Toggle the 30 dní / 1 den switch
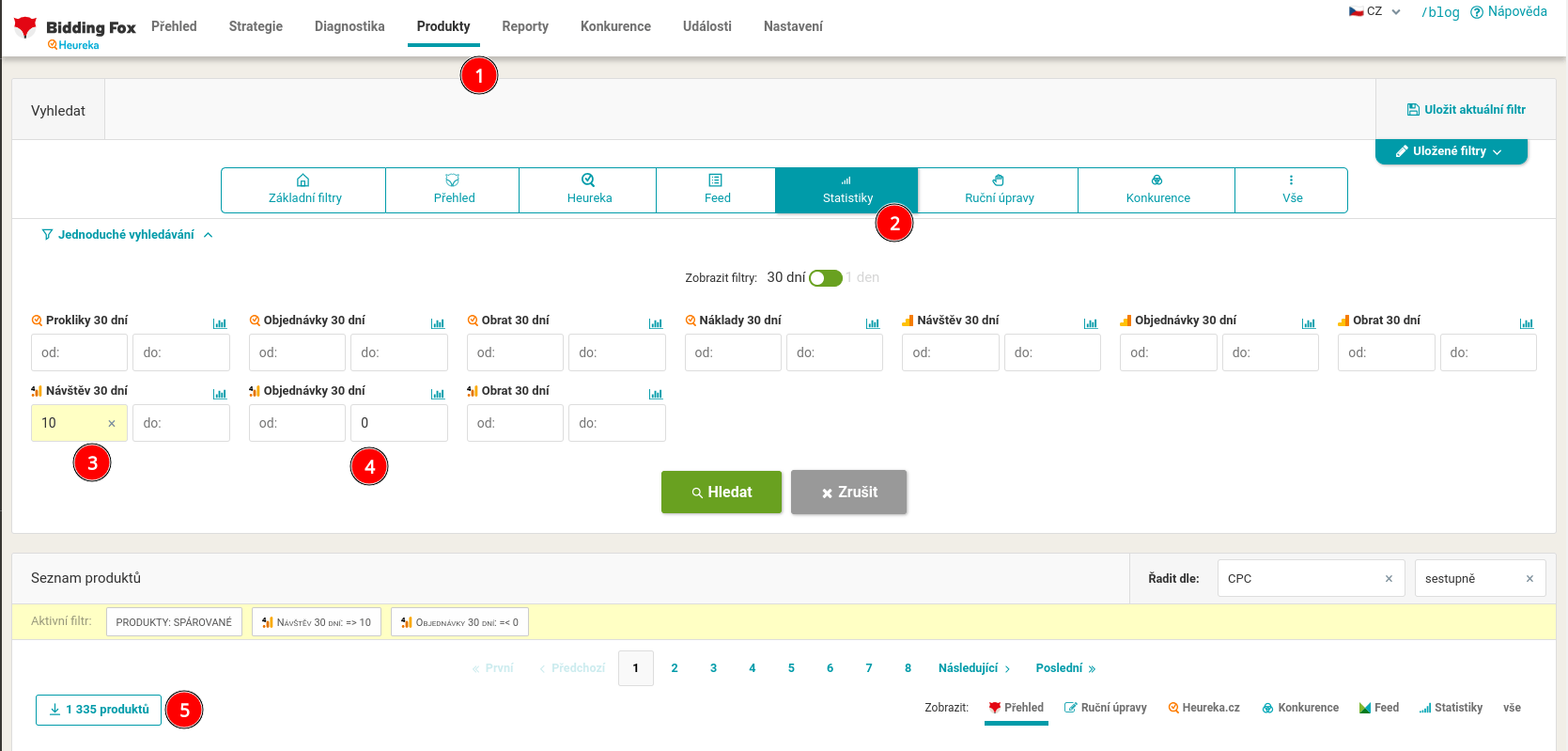Viewport: 1568px width, 751px height. click(826, 278)
